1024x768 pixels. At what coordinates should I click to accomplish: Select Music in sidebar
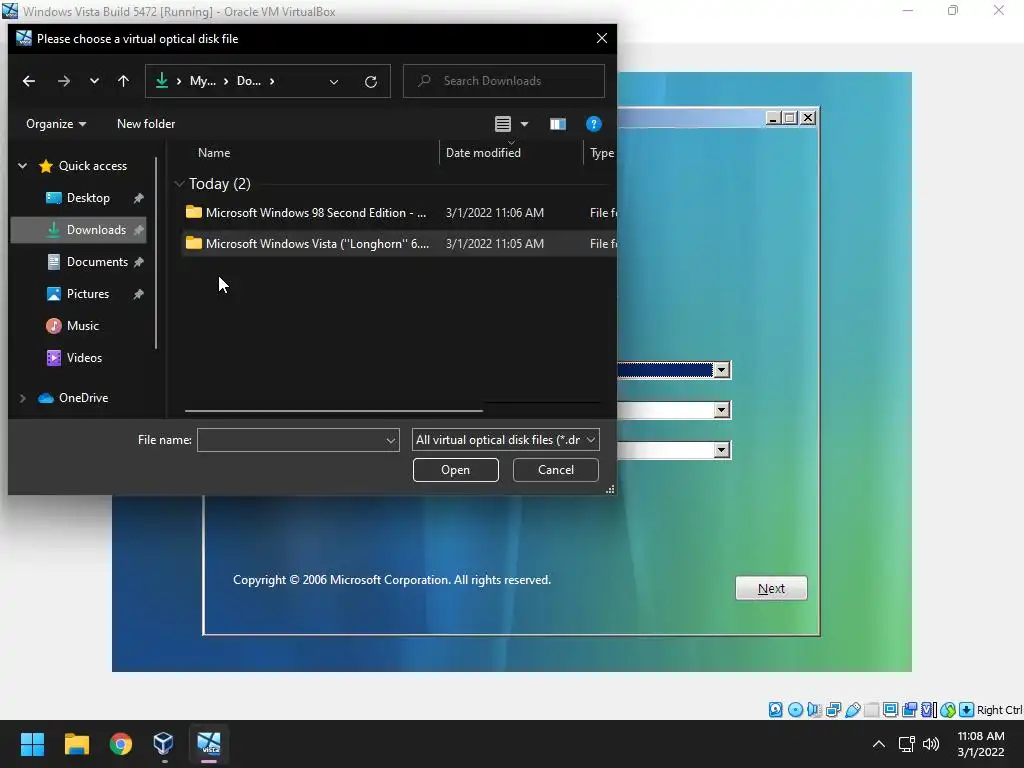tap(82, 326)
